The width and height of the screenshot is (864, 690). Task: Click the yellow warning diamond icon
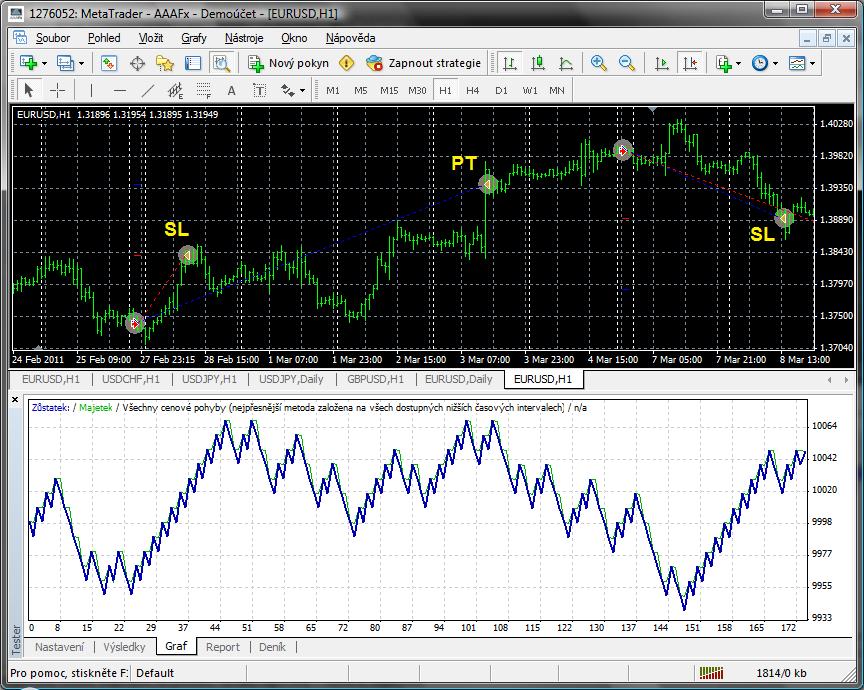click(x=347, y=63)
